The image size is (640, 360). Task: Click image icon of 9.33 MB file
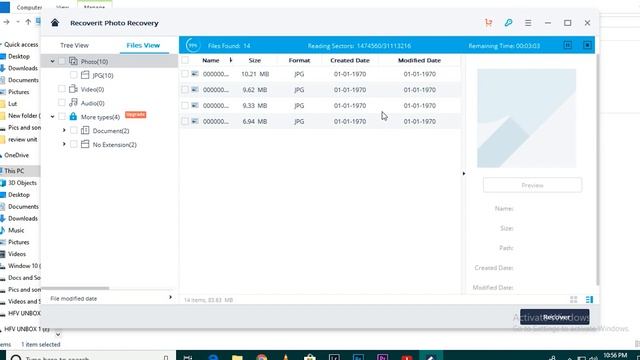pyautogui.click(x=195, y=105)
